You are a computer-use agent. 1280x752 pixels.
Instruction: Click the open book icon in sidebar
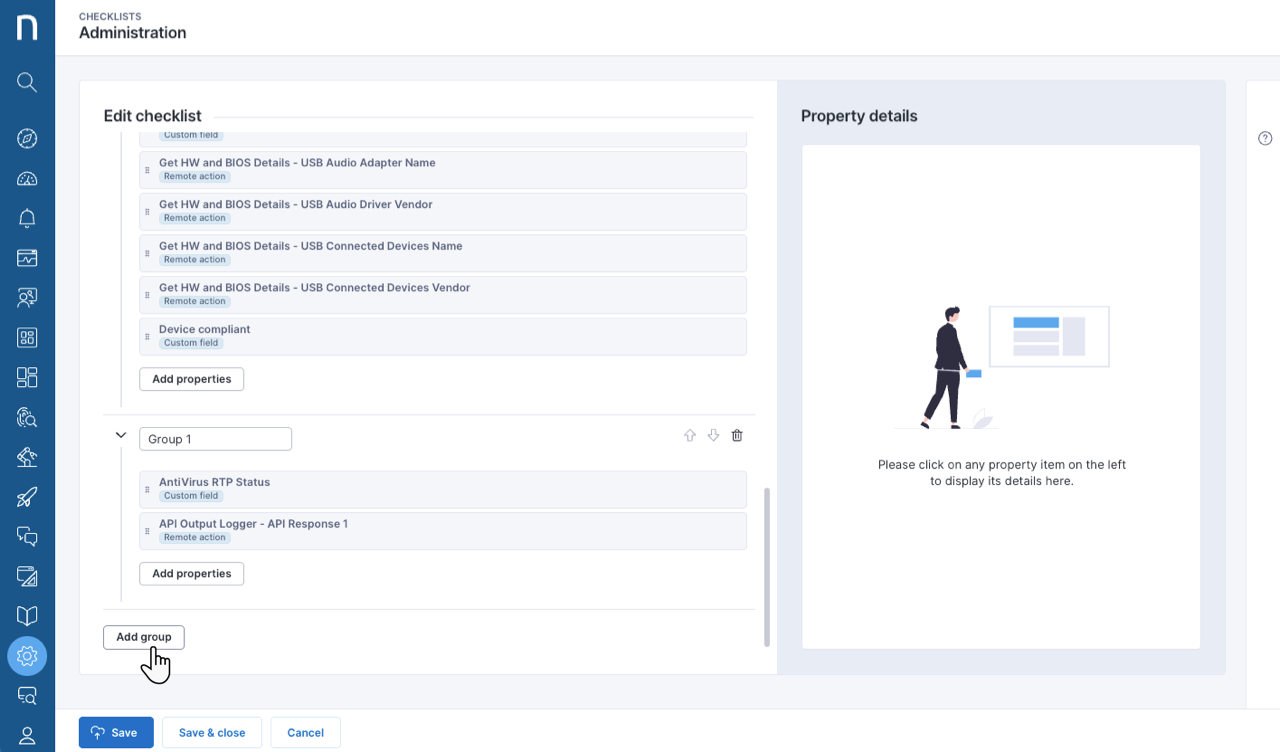pyautogui.click(x=27, y=616)
